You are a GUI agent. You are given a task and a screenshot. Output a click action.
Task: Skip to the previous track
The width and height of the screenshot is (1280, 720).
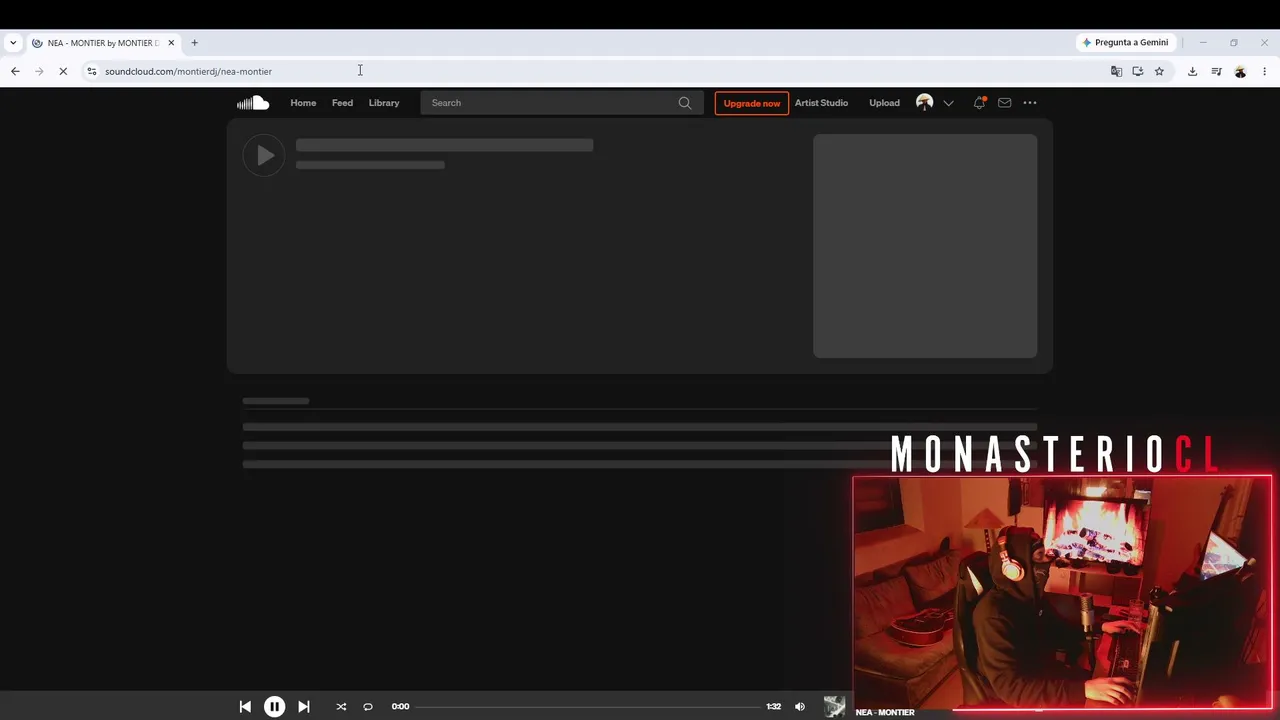pyautogui.click(x=245, y=706)
